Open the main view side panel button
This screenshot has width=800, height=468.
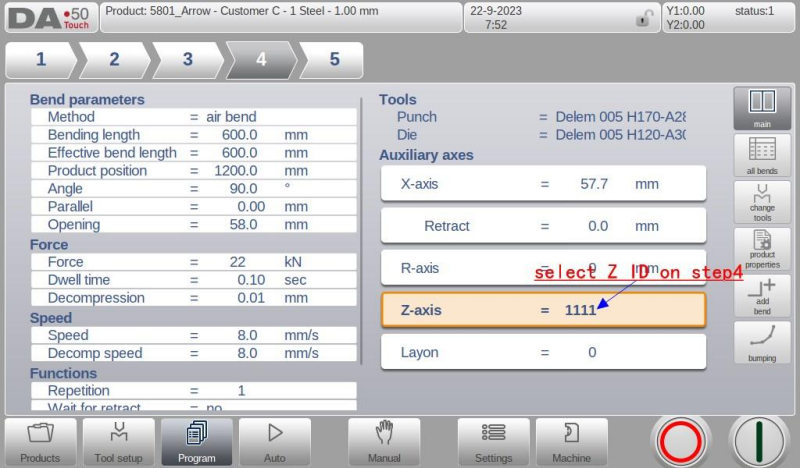762,108
